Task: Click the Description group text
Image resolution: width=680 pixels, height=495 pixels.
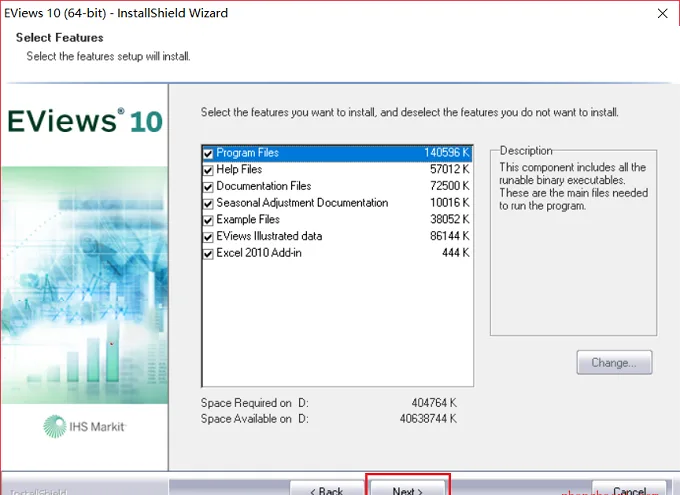Action: pos(573,186)
